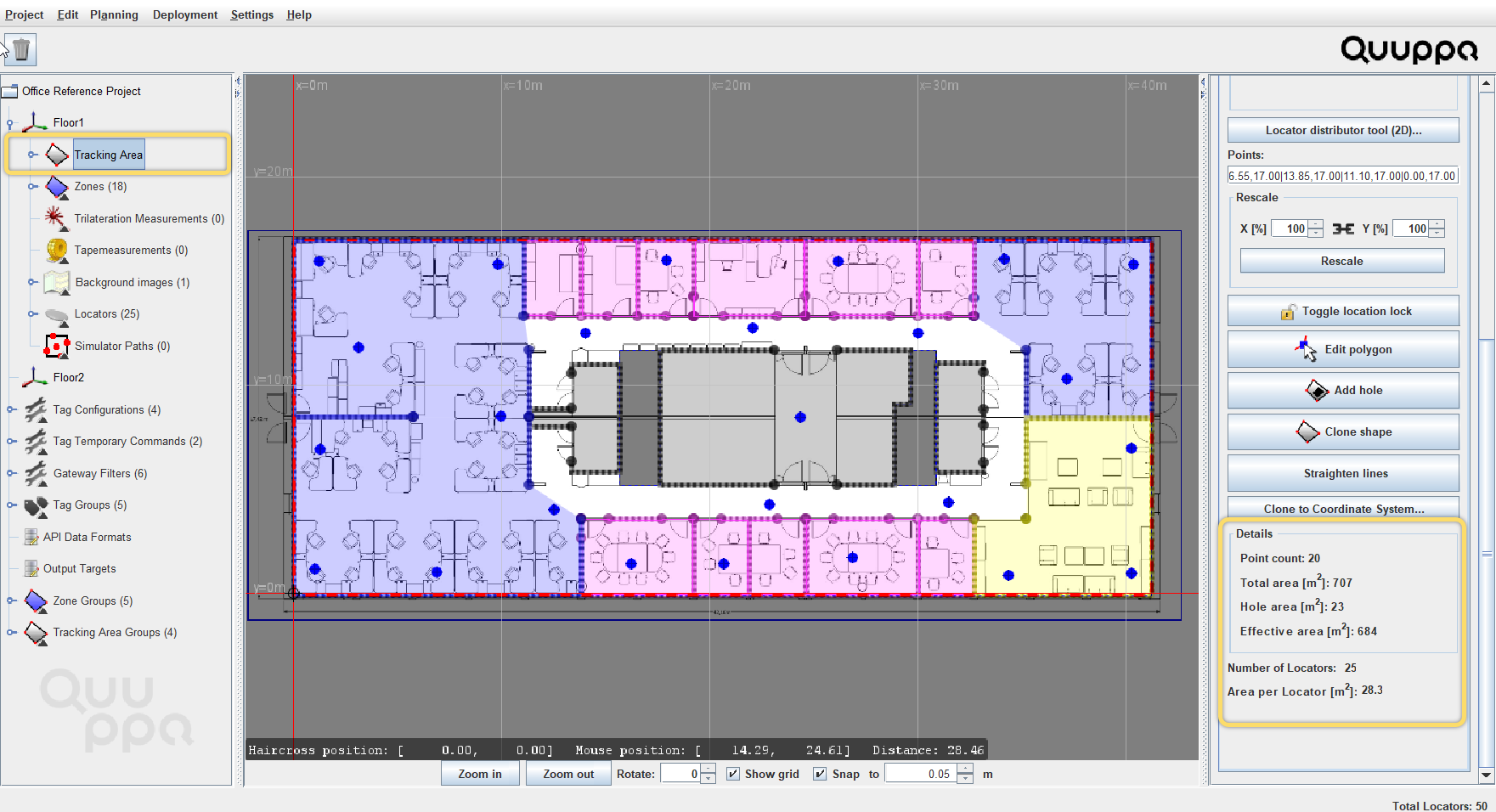Viewport: 1496px width, 812px height.
Task: Open the Settings menu
Action: coord(252,14)
